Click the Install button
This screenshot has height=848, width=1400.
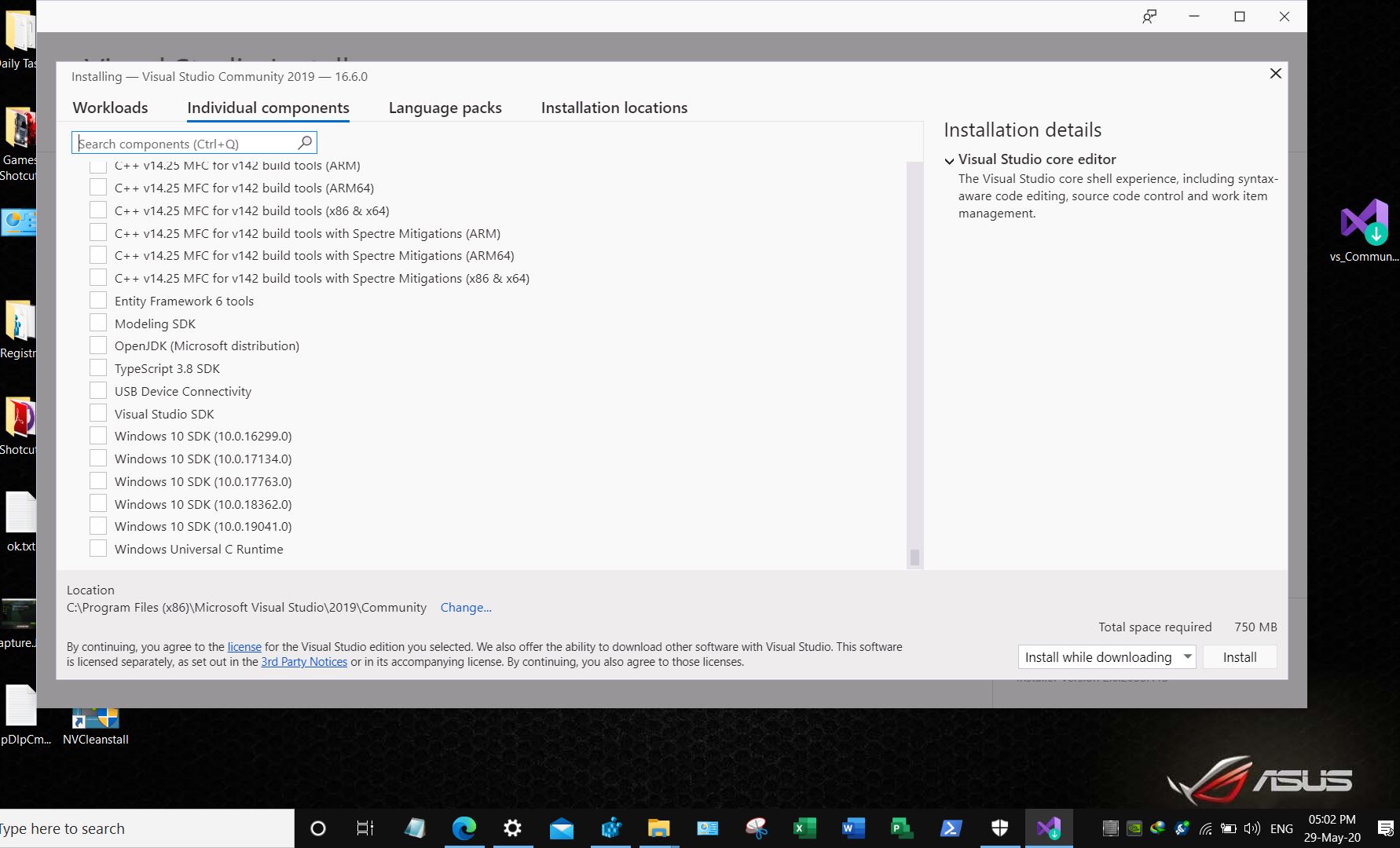pyautogui.click(x=1239, y=656)
